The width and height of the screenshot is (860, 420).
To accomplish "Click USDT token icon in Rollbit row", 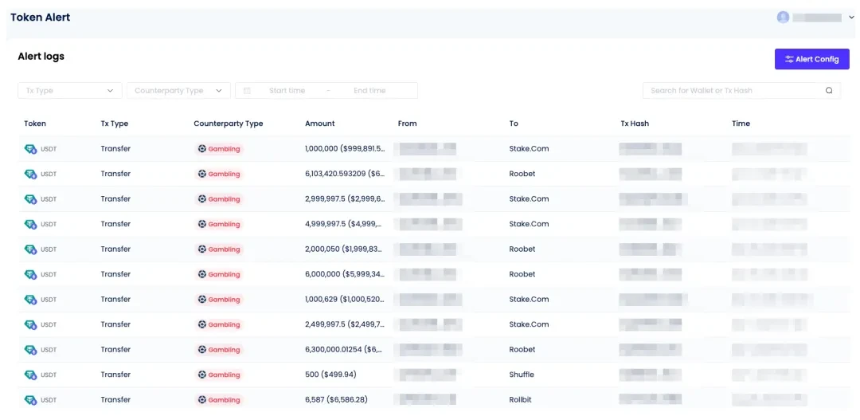I will point(30,400).
